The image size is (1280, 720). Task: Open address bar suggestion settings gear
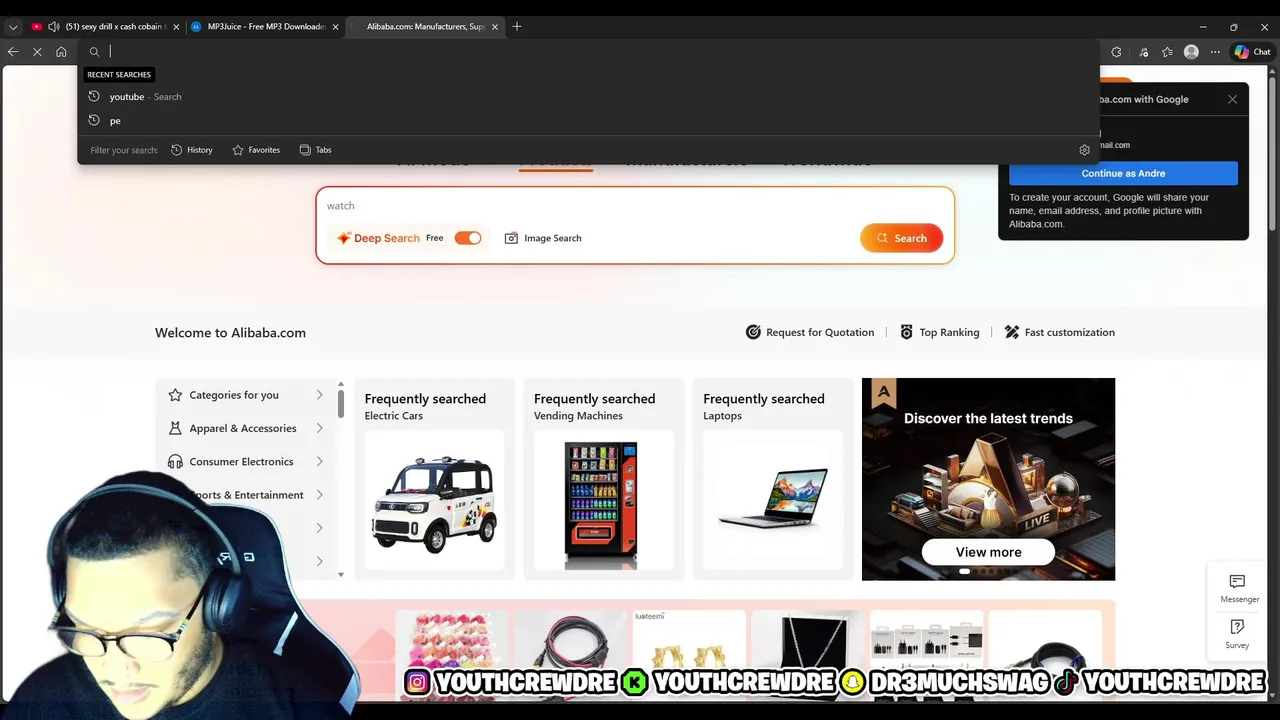click(1084, 150)
